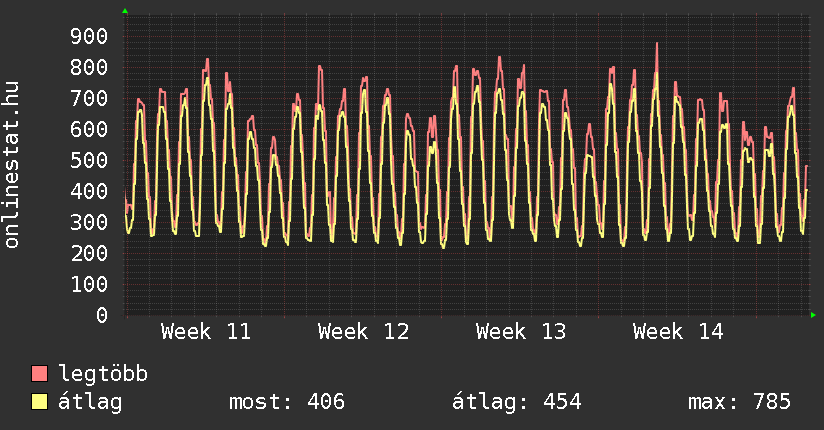Click the 'most: 406' current value

click(x=287, y=402)
